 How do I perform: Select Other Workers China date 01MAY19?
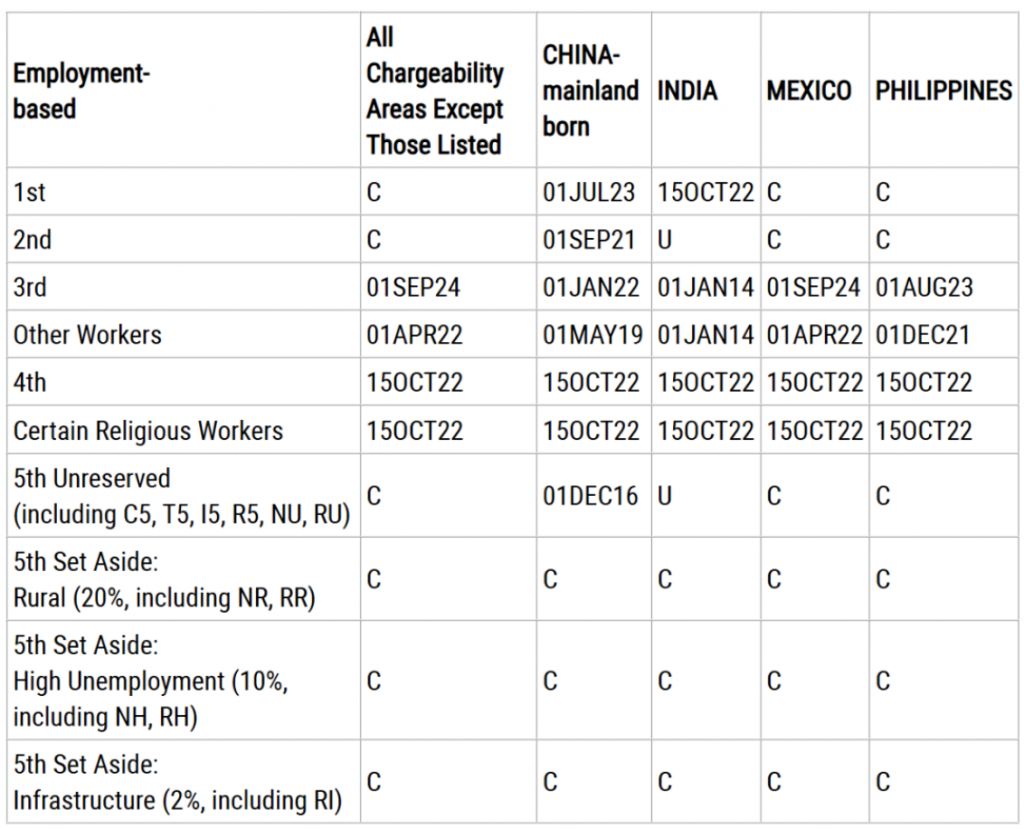coord(592,335)
